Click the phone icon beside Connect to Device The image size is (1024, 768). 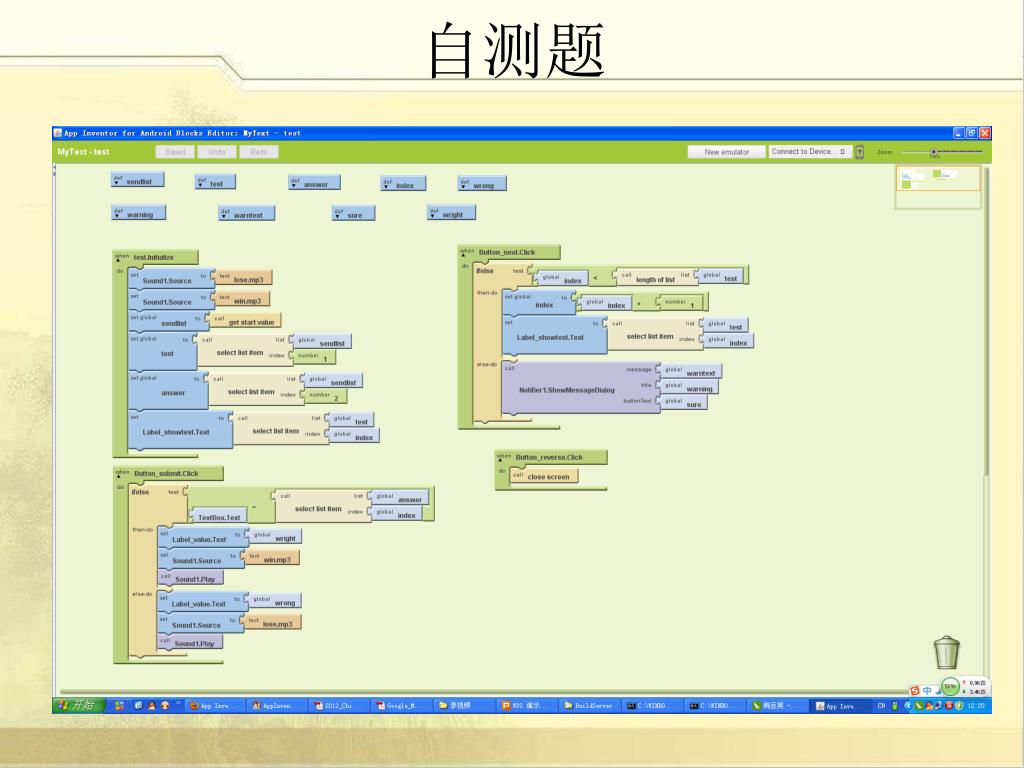pyautogui.click(x=860, y=152)
